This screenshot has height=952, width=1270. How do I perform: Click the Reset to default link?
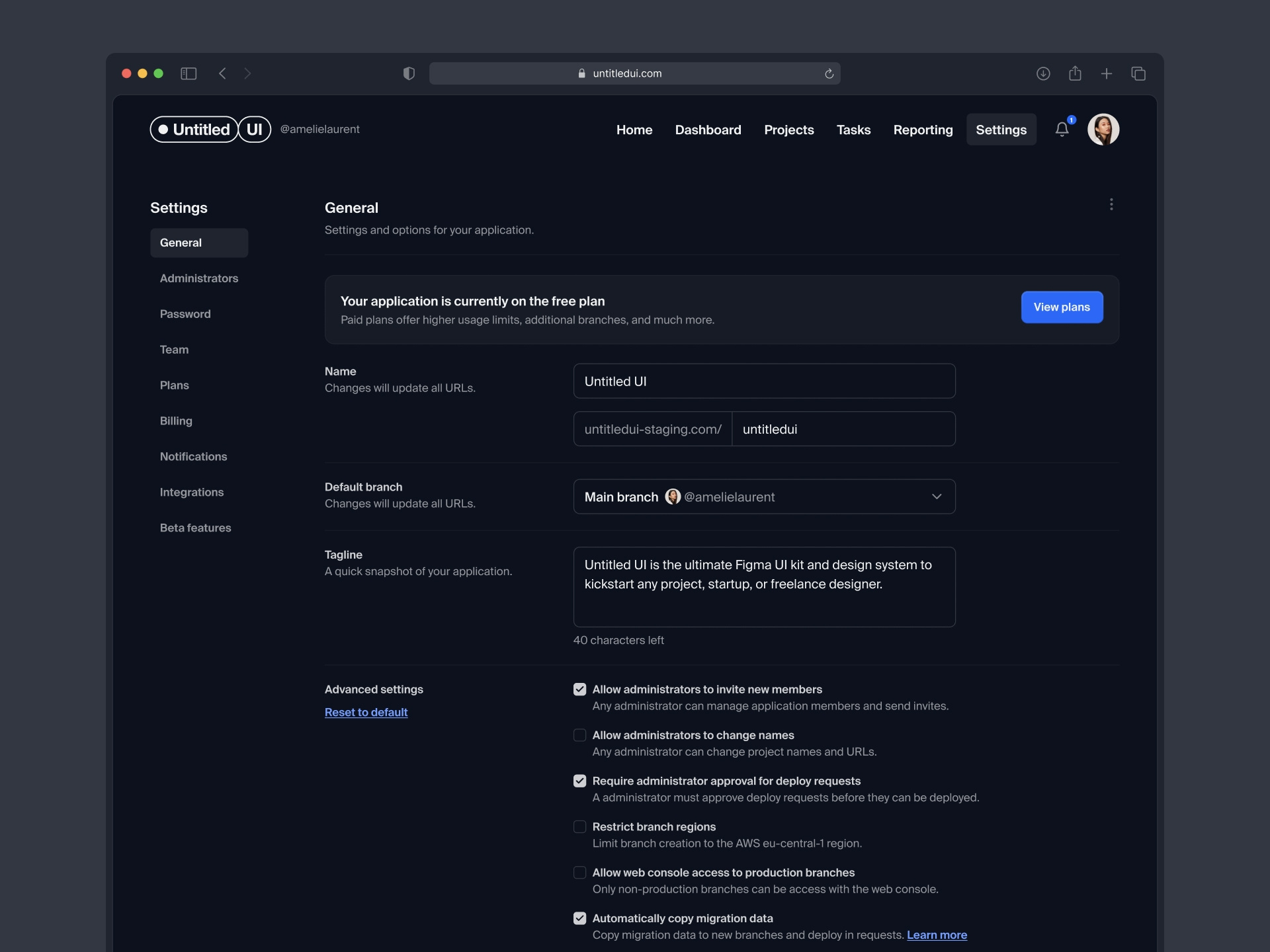coord(366,712)
